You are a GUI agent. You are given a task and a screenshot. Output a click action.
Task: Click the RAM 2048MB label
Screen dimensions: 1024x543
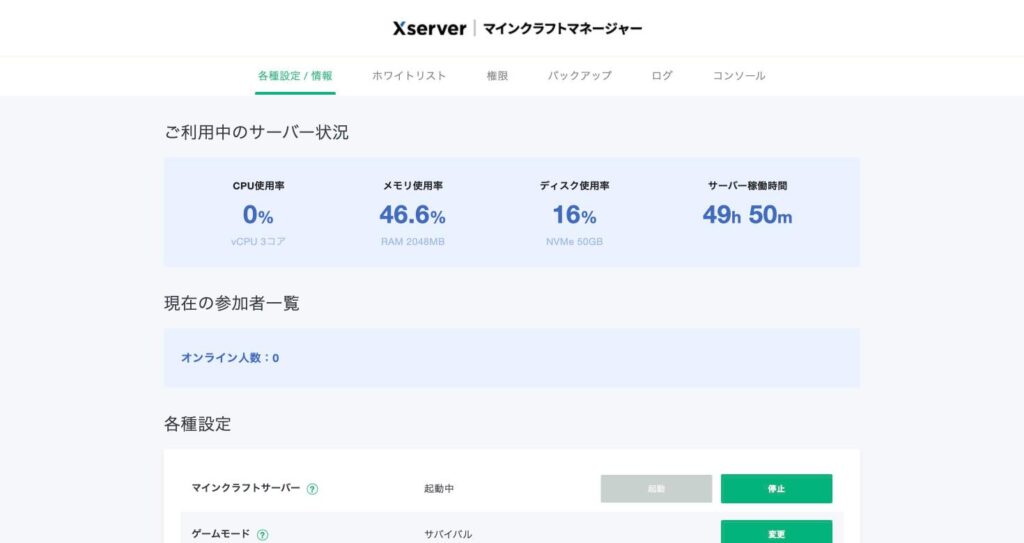(412, 242)
